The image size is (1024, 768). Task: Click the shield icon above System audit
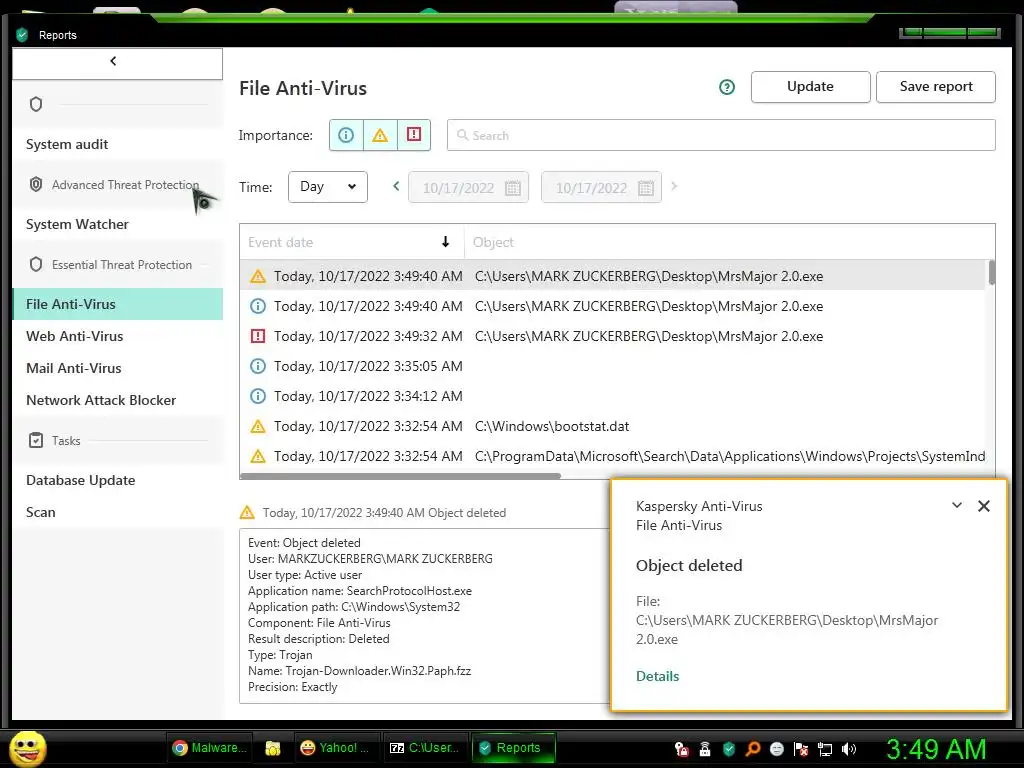point(36,104)
